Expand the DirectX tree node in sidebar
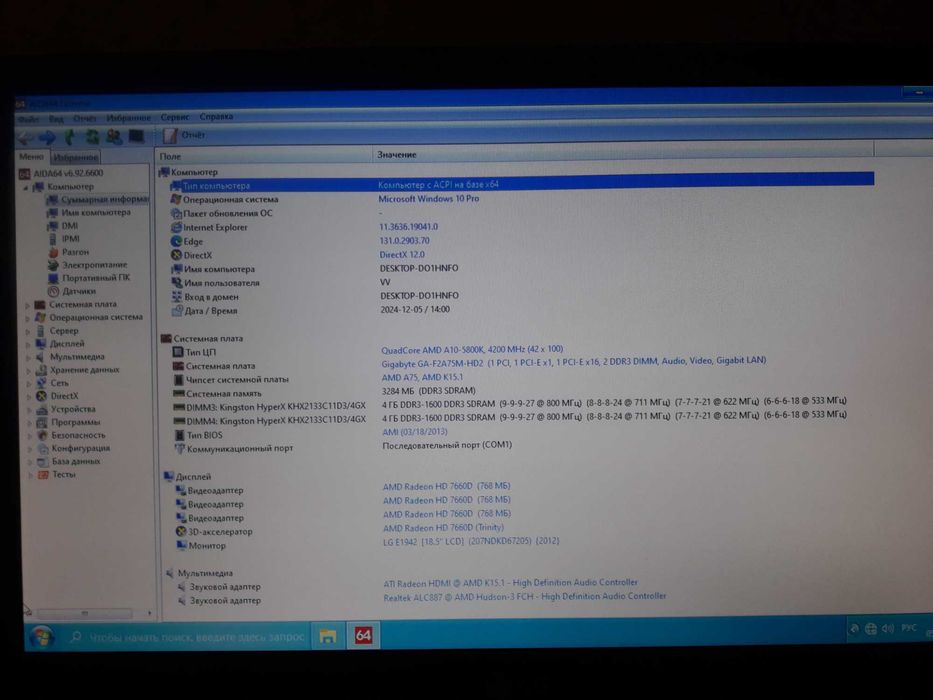 (29, 397)
